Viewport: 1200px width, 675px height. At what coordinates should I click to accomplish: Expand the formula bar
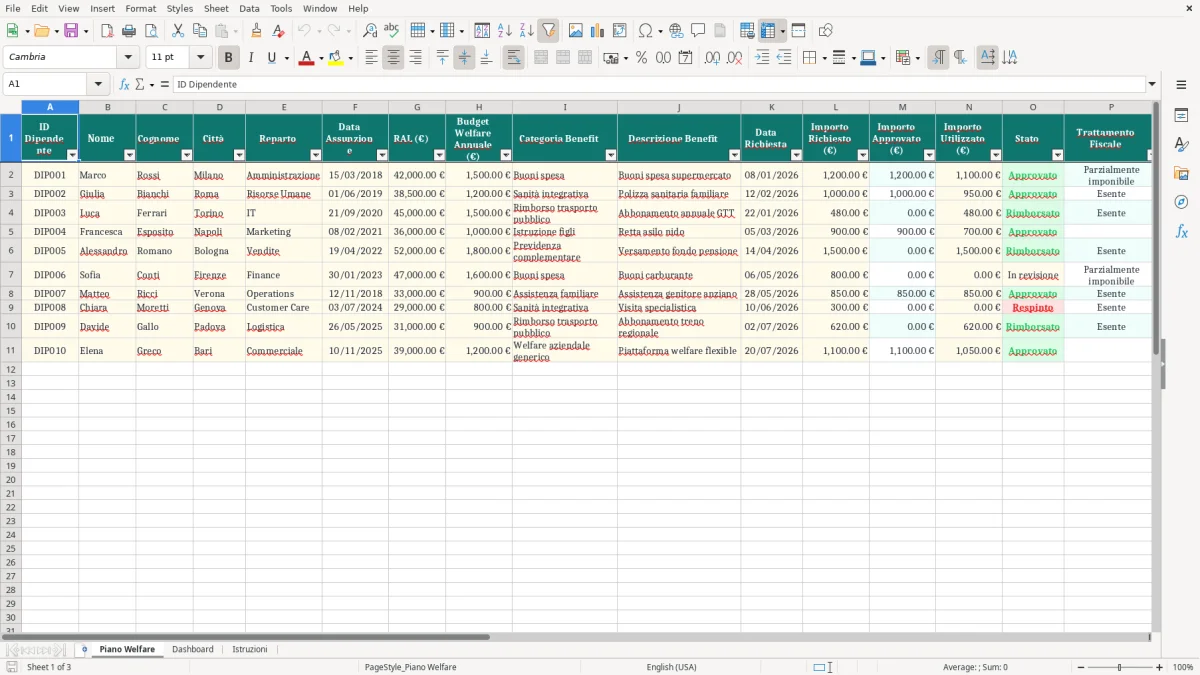click(1152, 85)
